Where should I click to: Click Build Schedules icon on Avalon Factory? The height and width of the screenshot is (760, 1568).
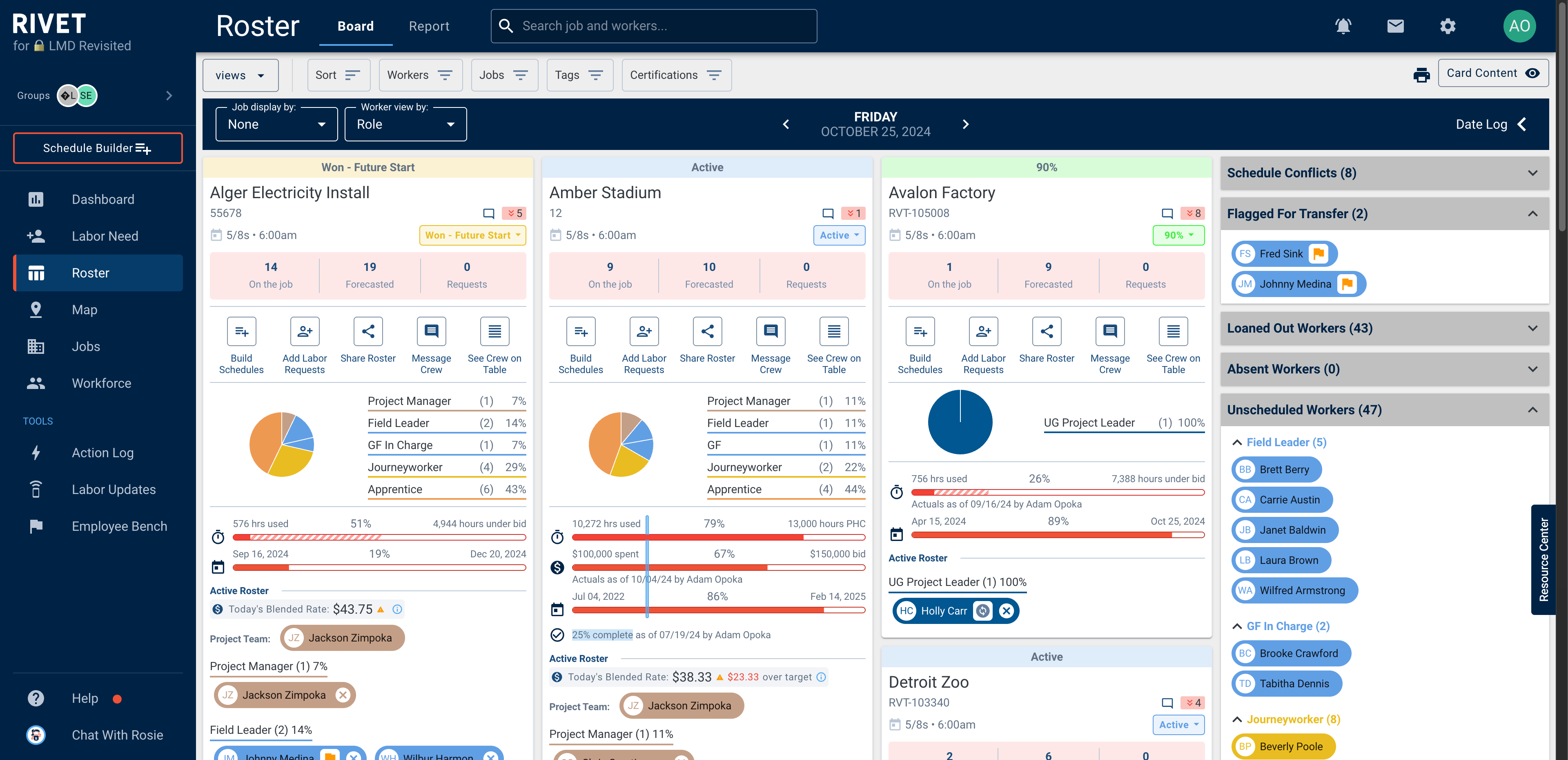[x=920, y=331]
